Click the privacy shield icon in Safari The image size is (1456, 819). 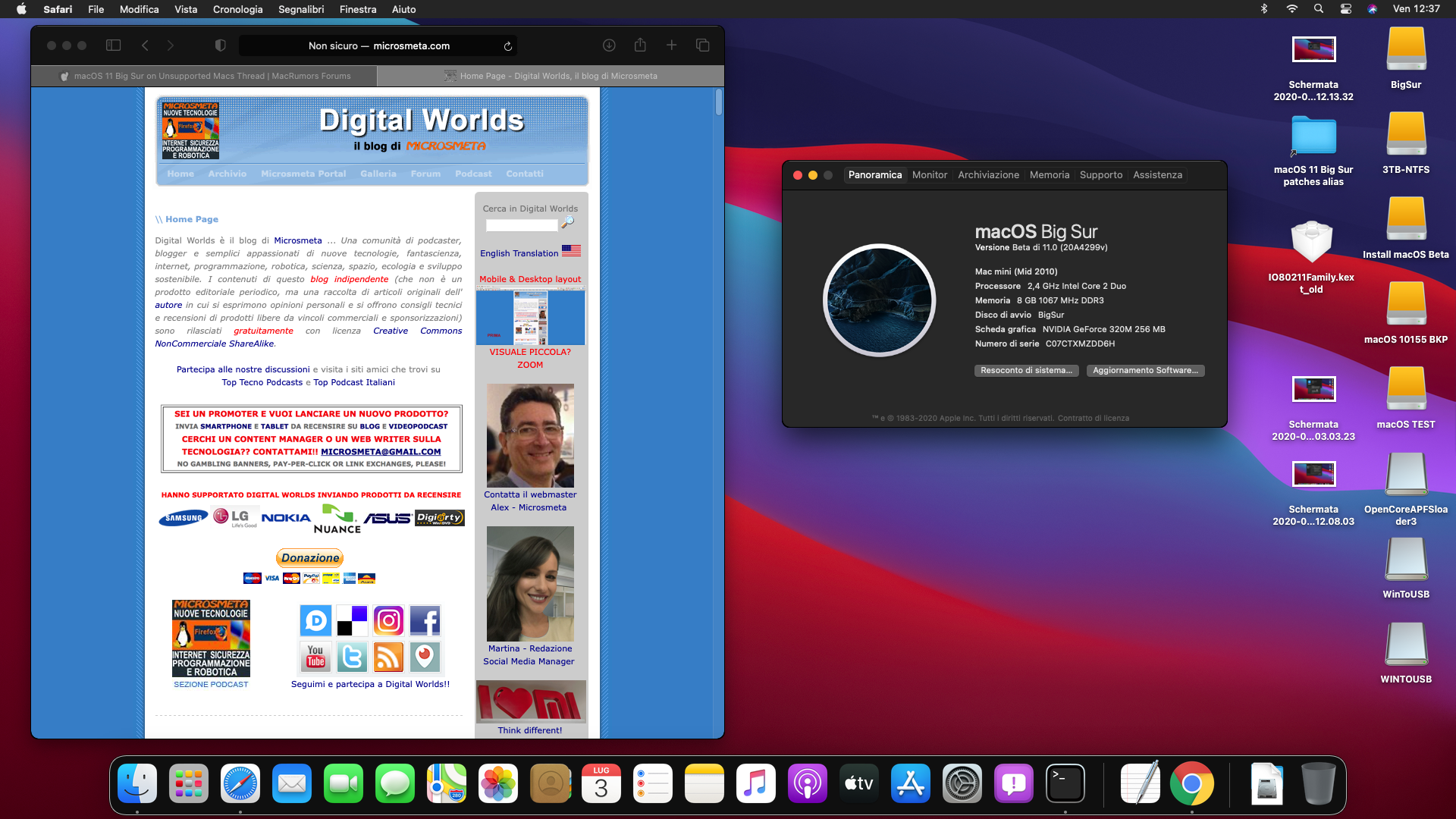220,45
